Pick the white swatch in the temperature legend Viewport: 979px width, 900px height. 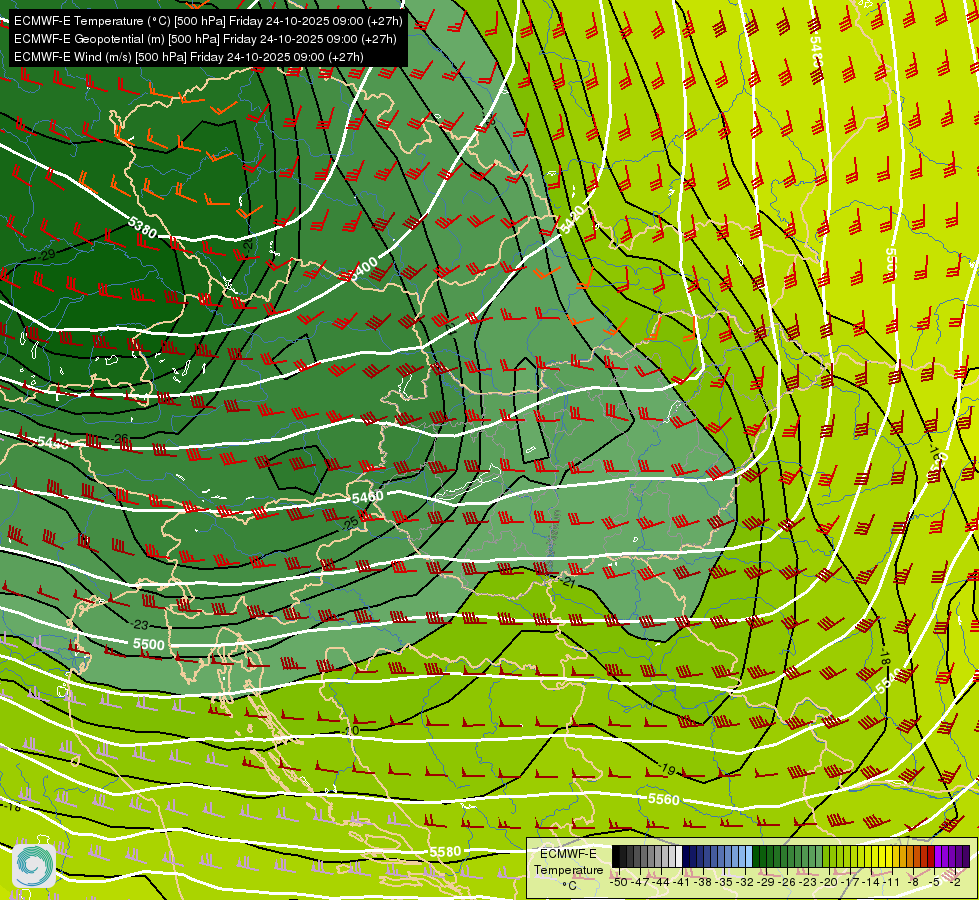click(679, 856)
